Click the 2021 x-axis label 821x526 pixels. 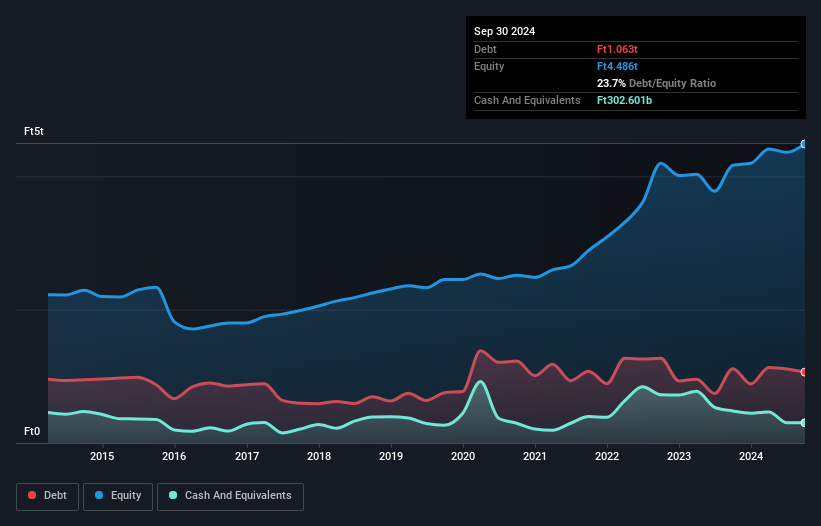pyautogui.click(x=535, y=456)
